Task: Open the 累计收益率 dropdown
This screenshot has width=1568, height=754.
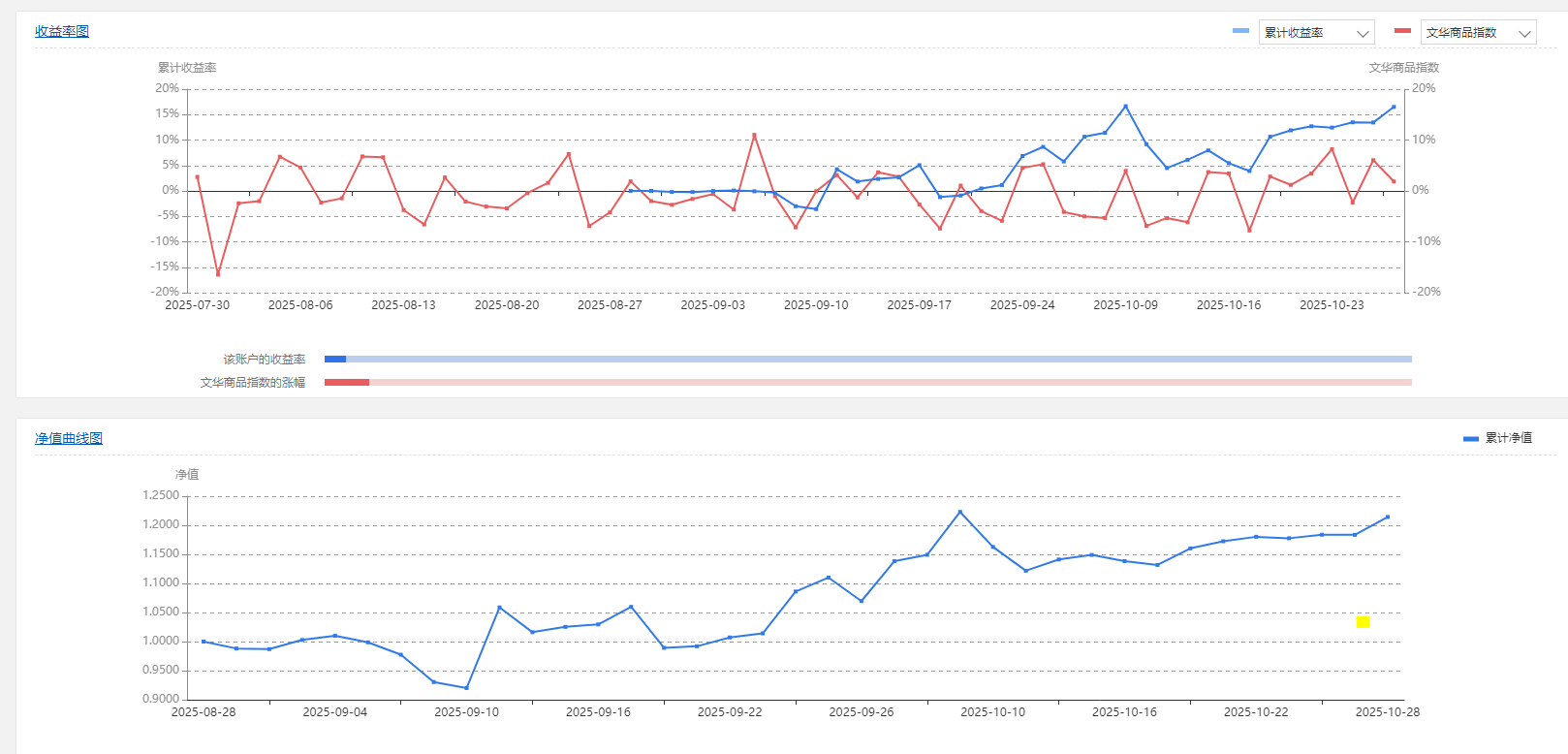Action: pyautogui.click(x=1316, y=33)
